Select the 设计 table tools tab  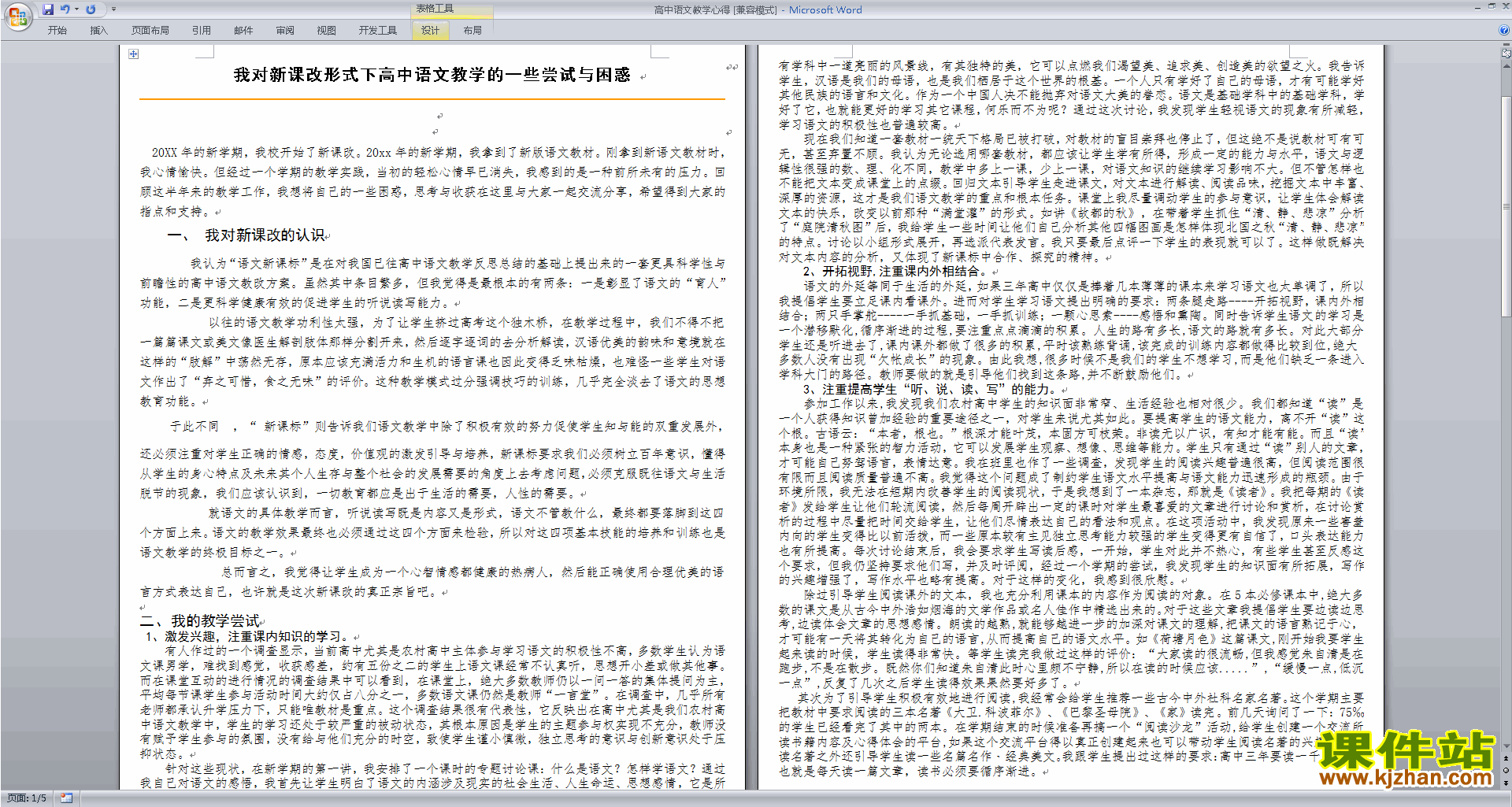(x=430, y=31)
